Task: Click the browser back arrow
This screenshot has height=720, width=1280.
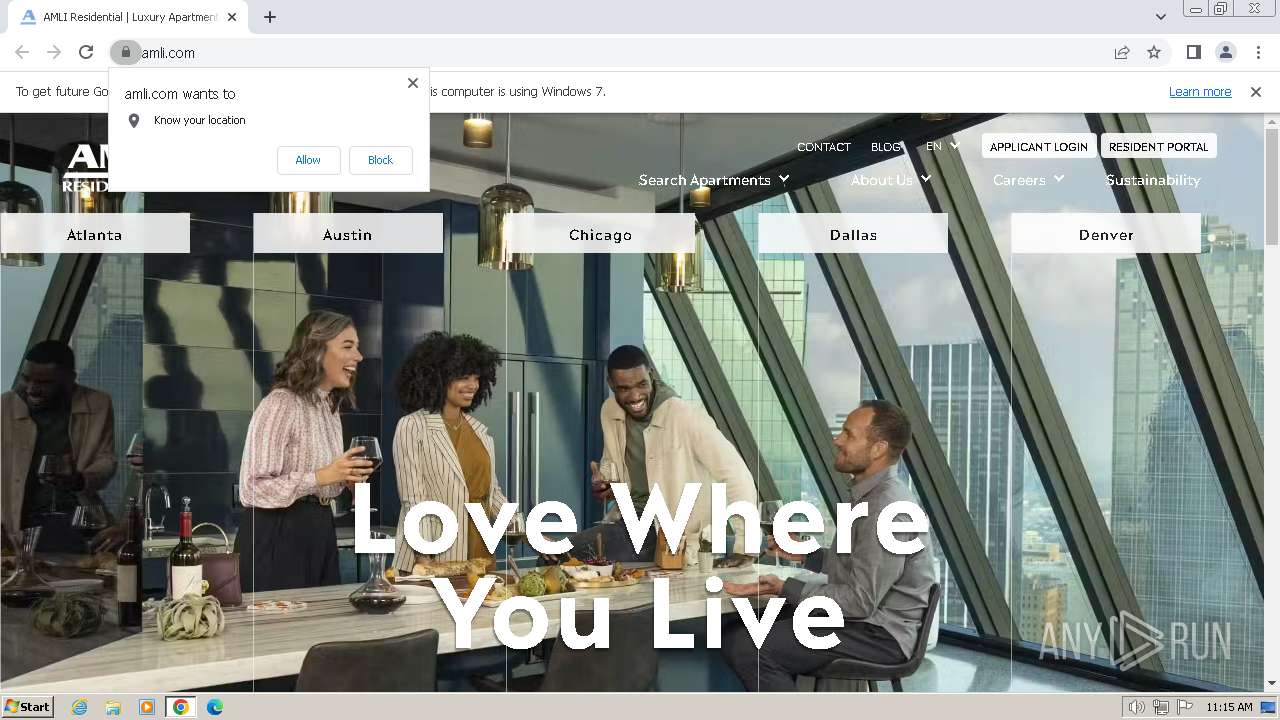Action: 22,52
